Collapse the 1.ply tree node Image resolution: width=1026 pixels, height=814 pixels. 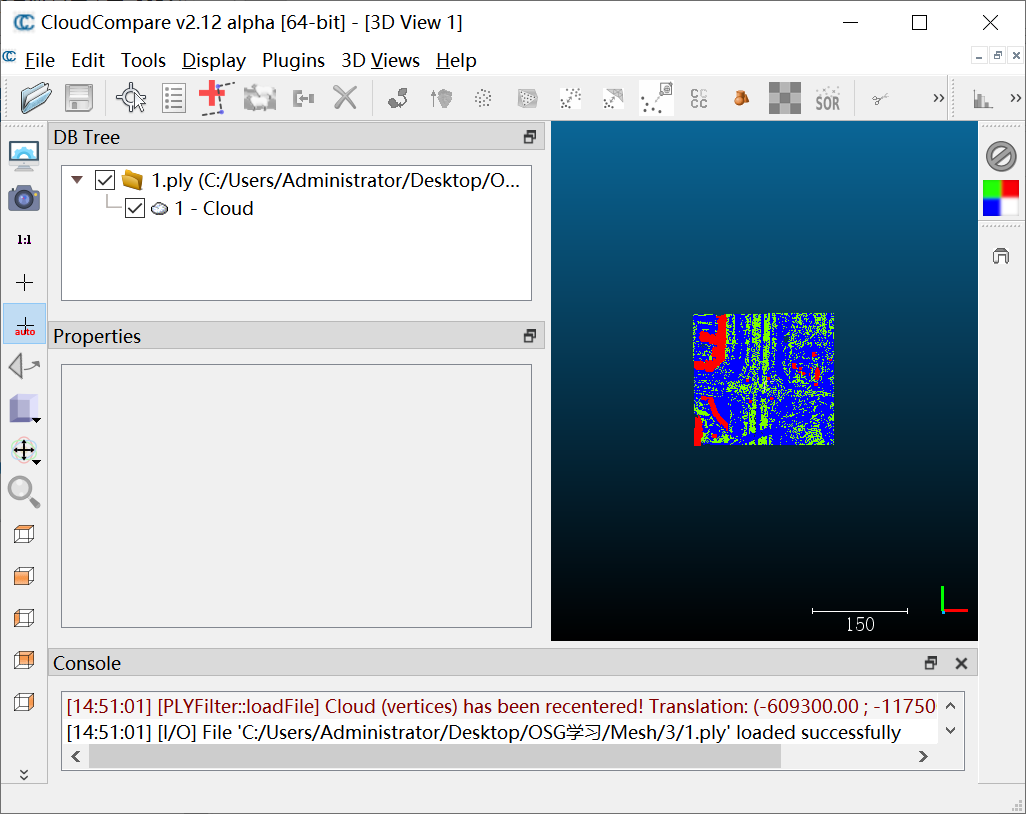[77, 180]
